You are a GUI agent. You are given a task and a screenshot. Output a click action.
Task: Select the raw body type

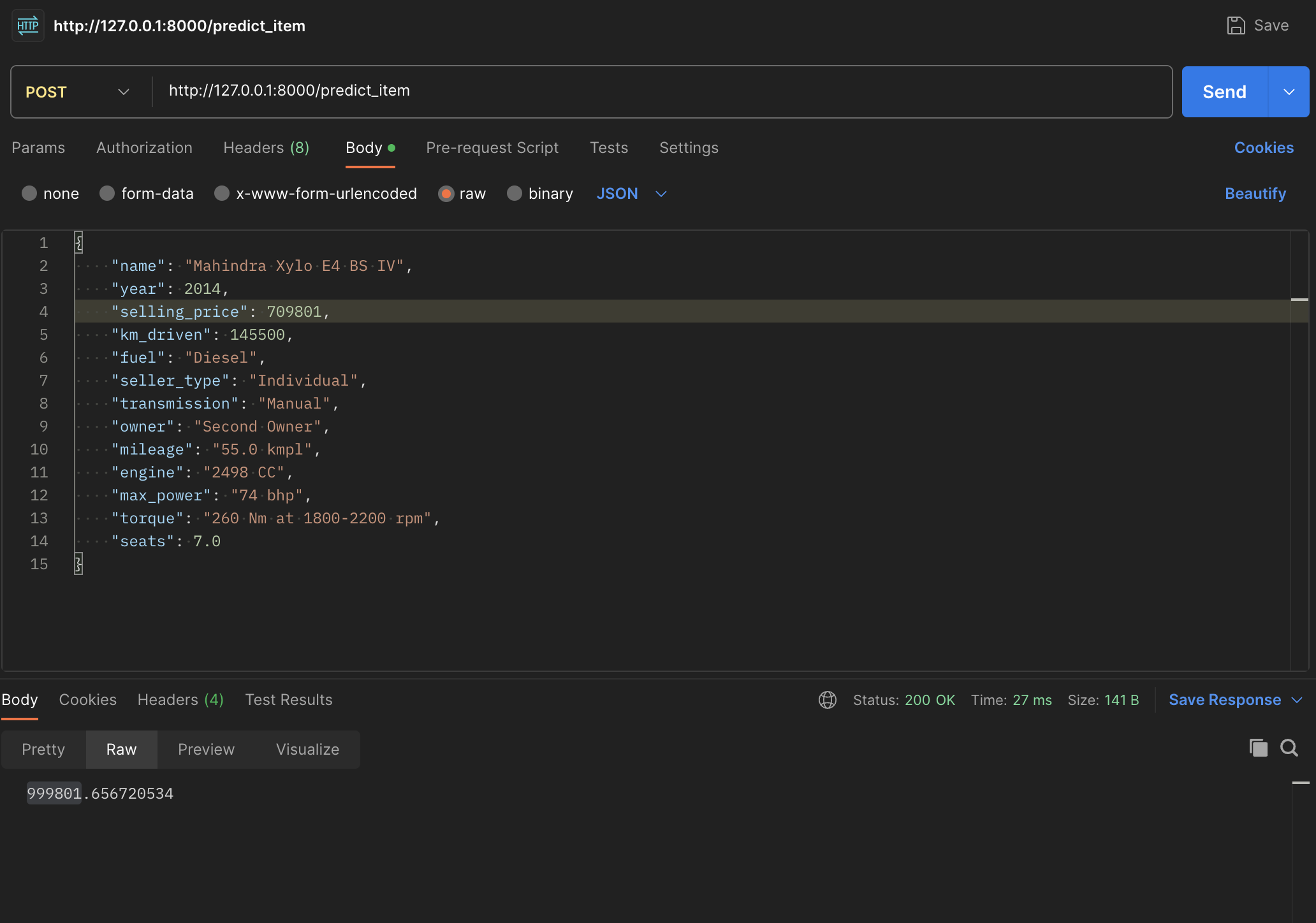[x=446, y=193]
